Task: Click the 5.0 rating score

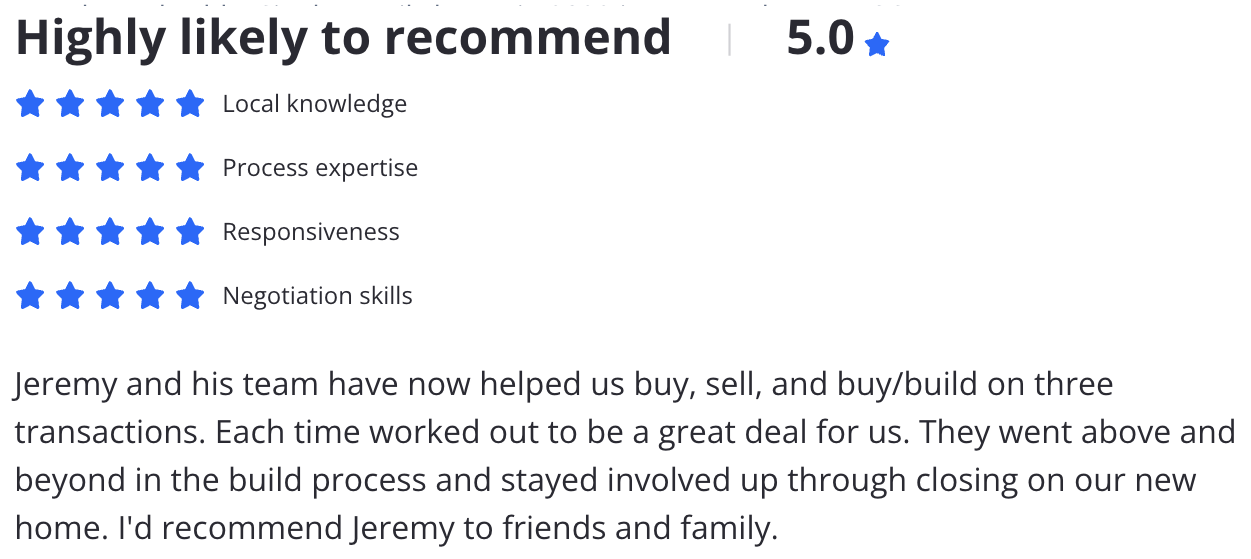Action: pyautogui.click(x=820, y=38)
